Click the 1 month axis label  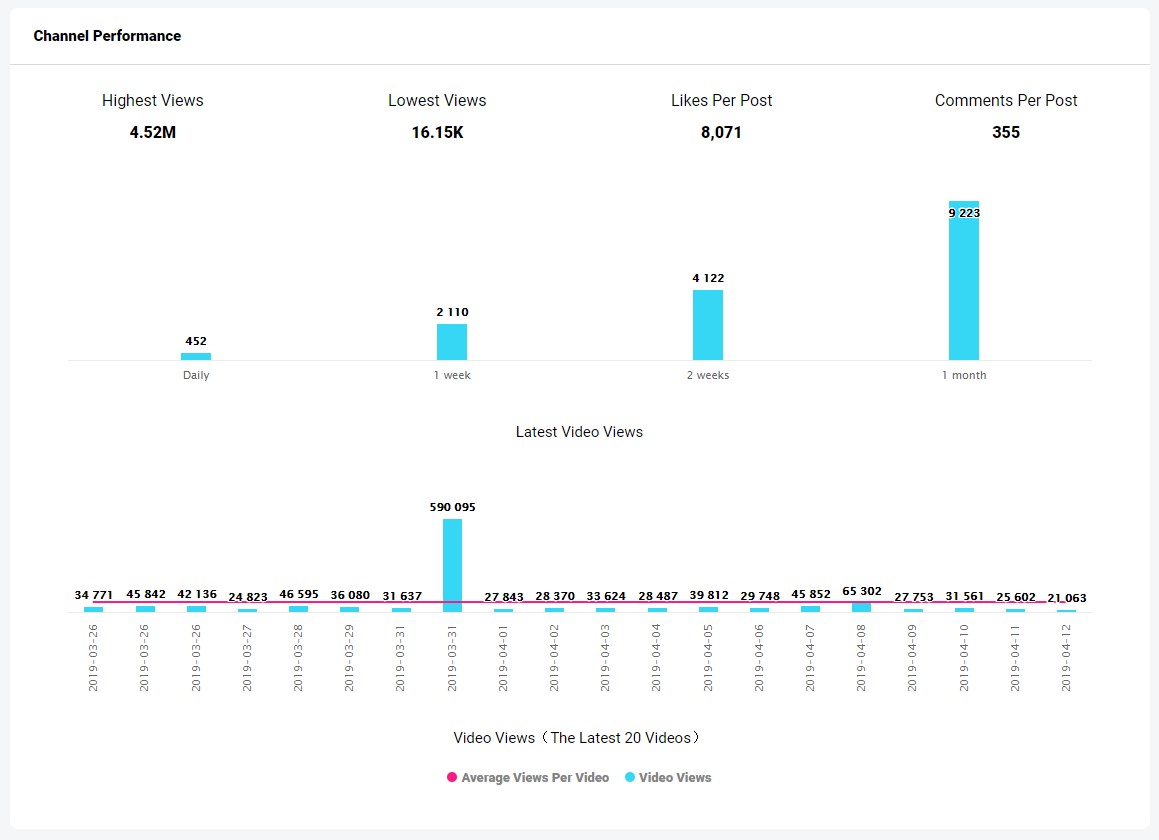(964, 375)
